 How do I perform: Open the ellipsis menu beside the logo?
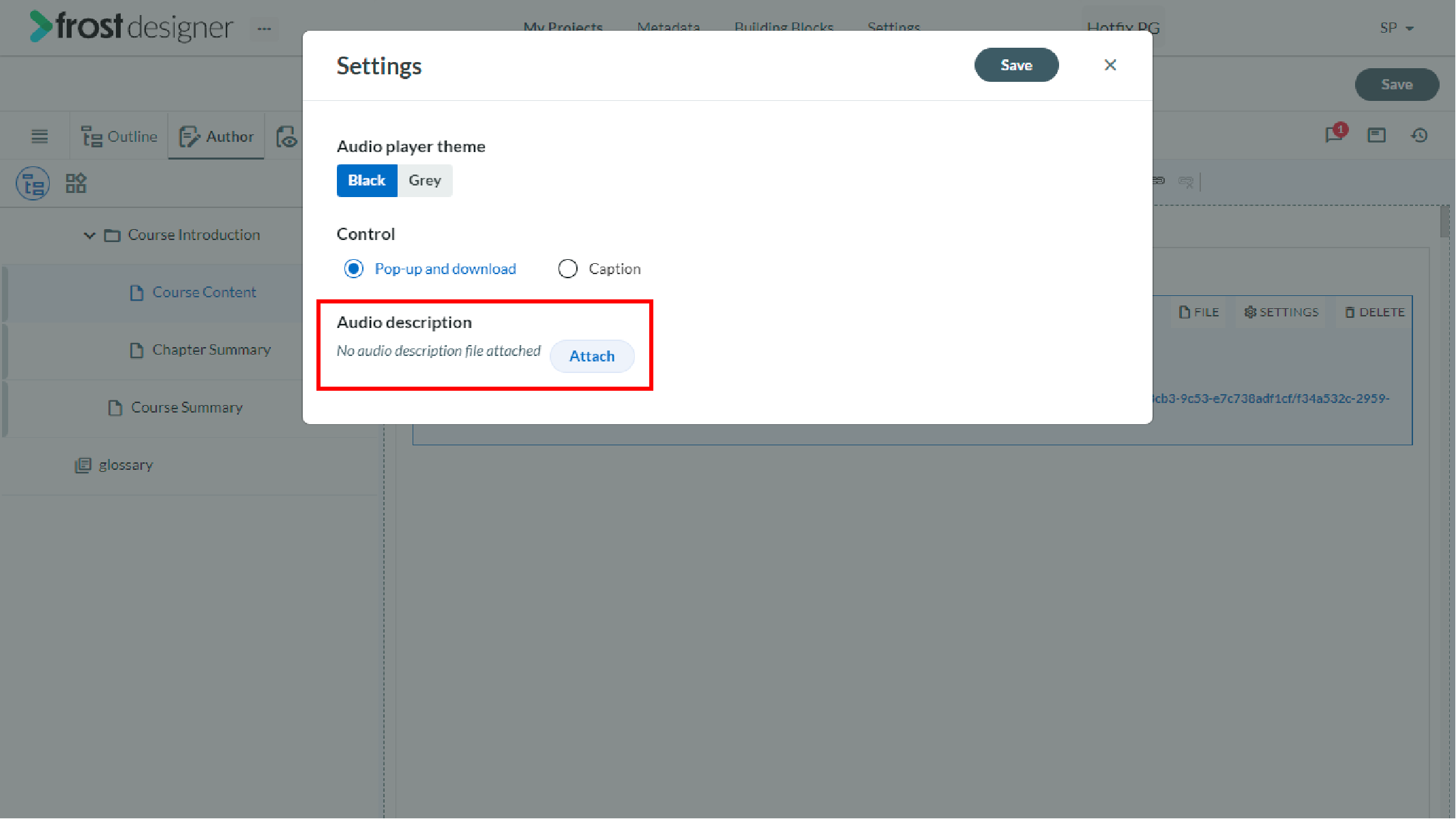click(264, 29)
